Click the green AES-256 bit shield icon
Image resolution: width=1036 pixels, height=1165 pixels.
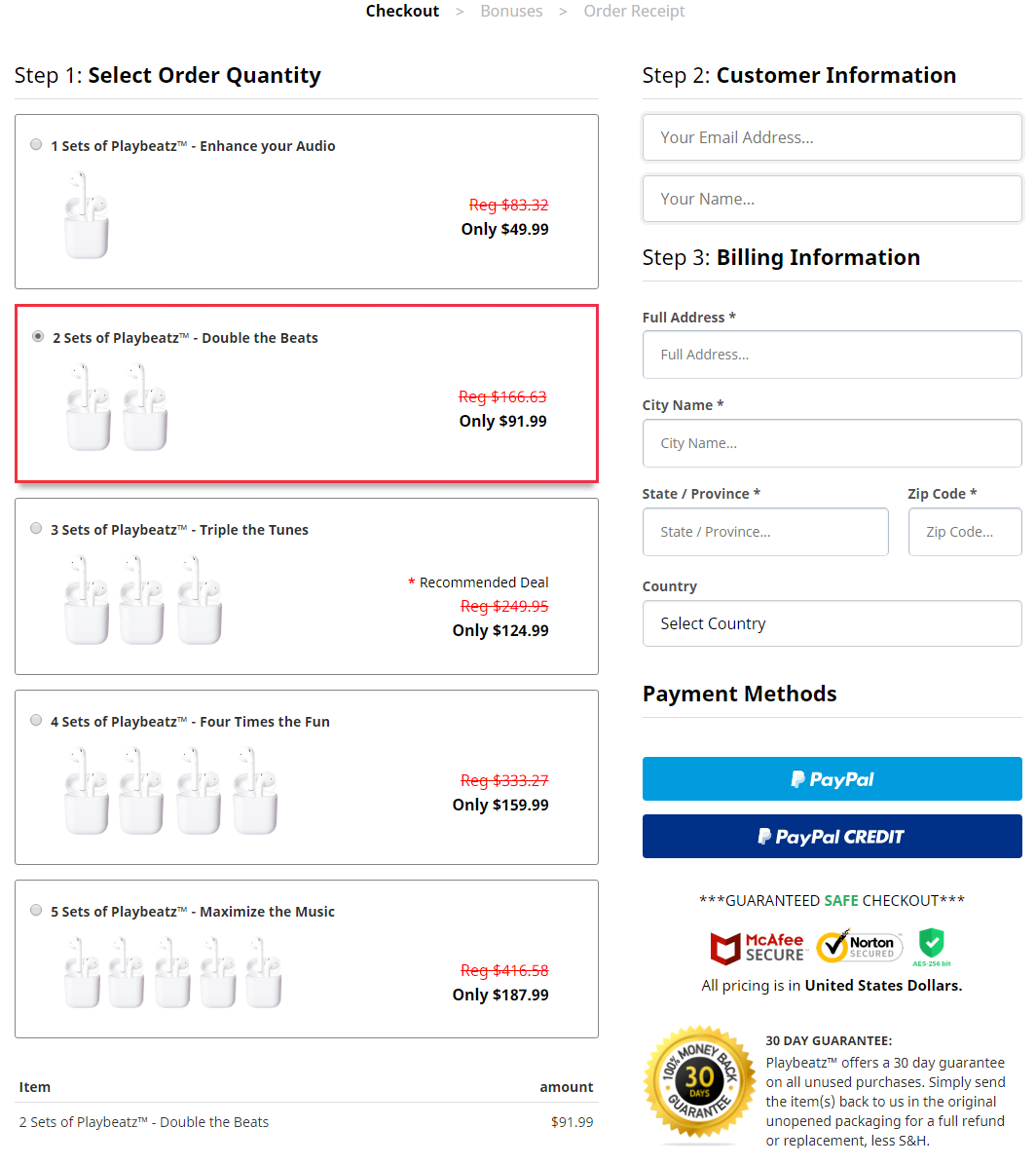tap(932, 945)
